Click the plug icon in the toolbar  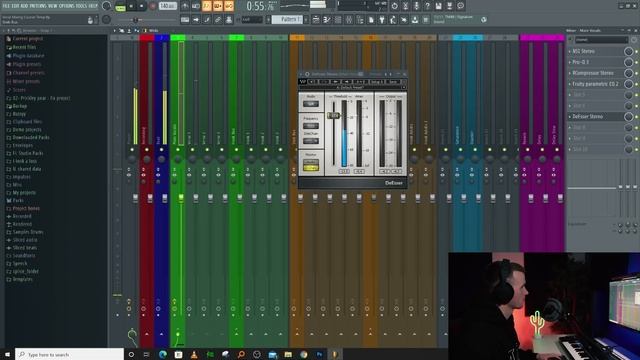[x=382, y=20]
